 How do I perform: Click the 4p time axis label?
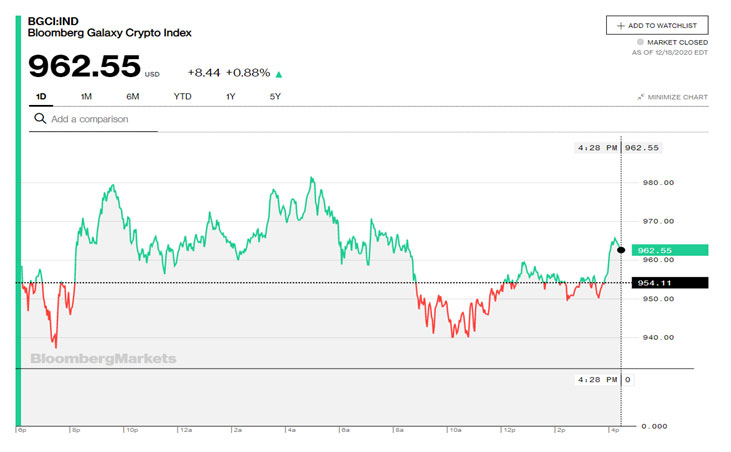click(615, 430)
